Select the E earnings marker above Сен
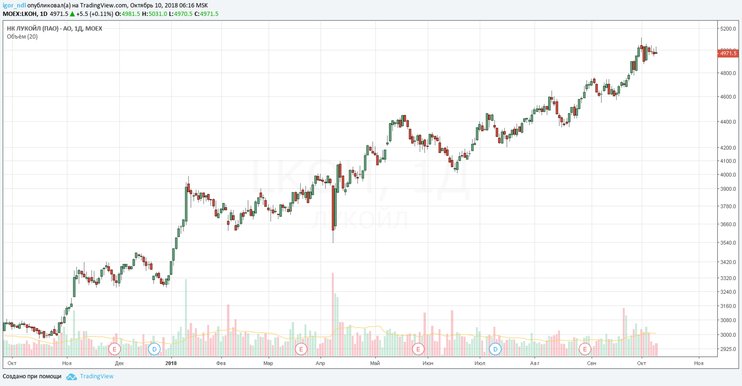Image resolution: width=742 pixels, height=386 pixels. [x=585, y=349]
